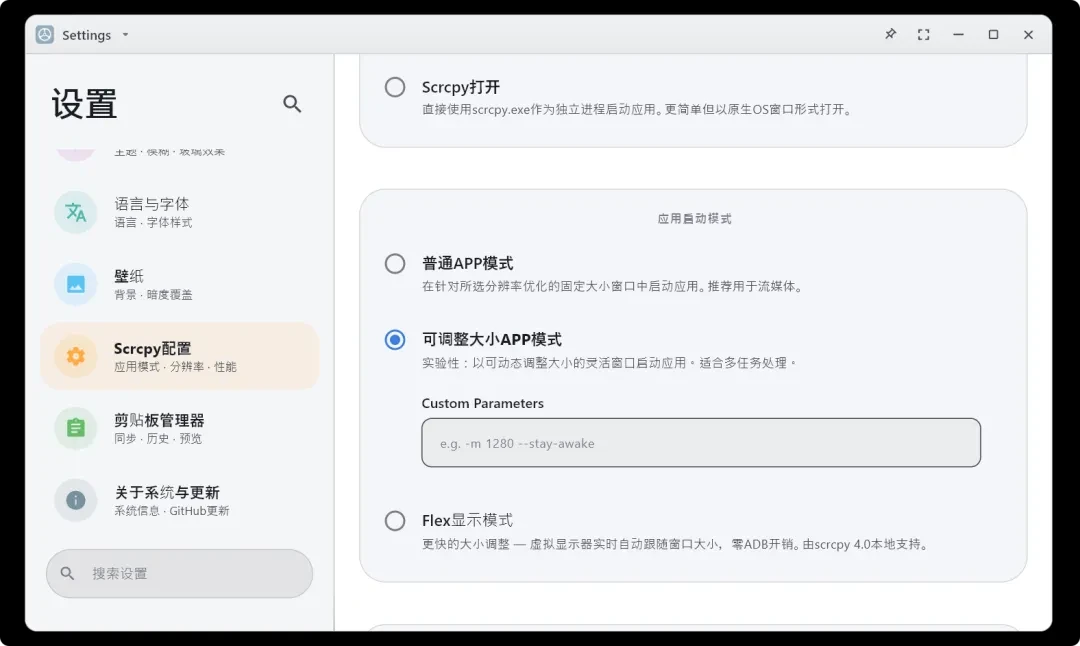Click the search magnifier beside 设置 heading
The height and width of the screenshot is (646, 1080).
pyautogui.click(x=292, y=104)
